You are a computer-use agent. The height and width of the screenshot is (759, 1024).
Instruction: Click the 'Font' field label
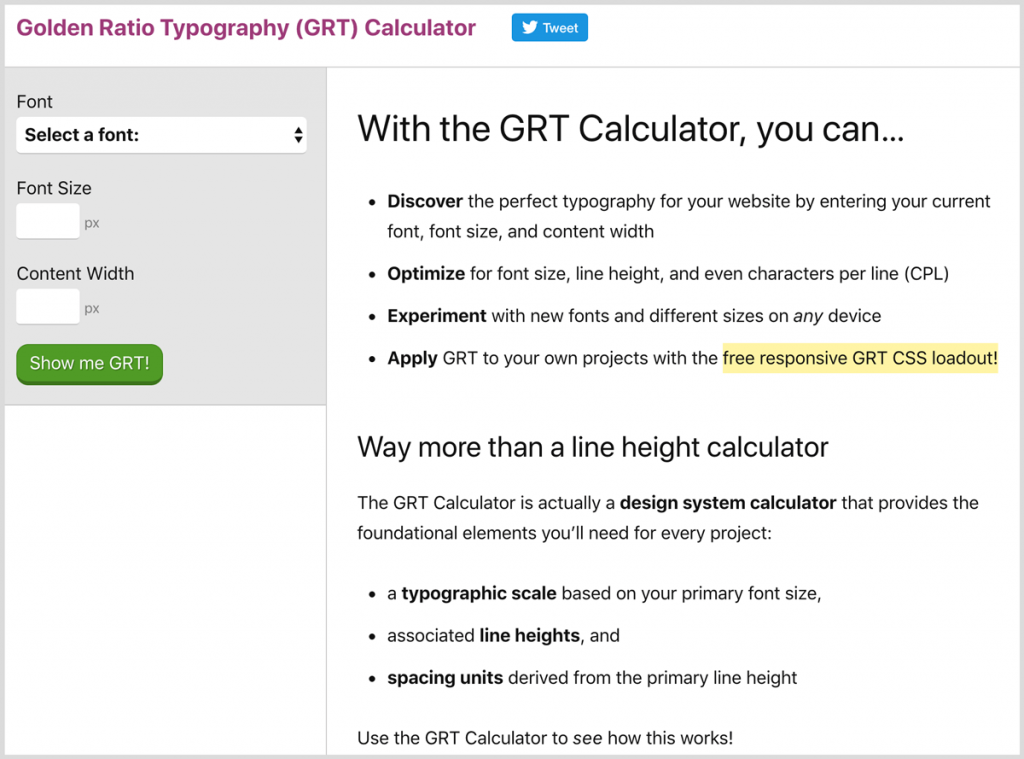pyautogui.click(x=35, y=102)
